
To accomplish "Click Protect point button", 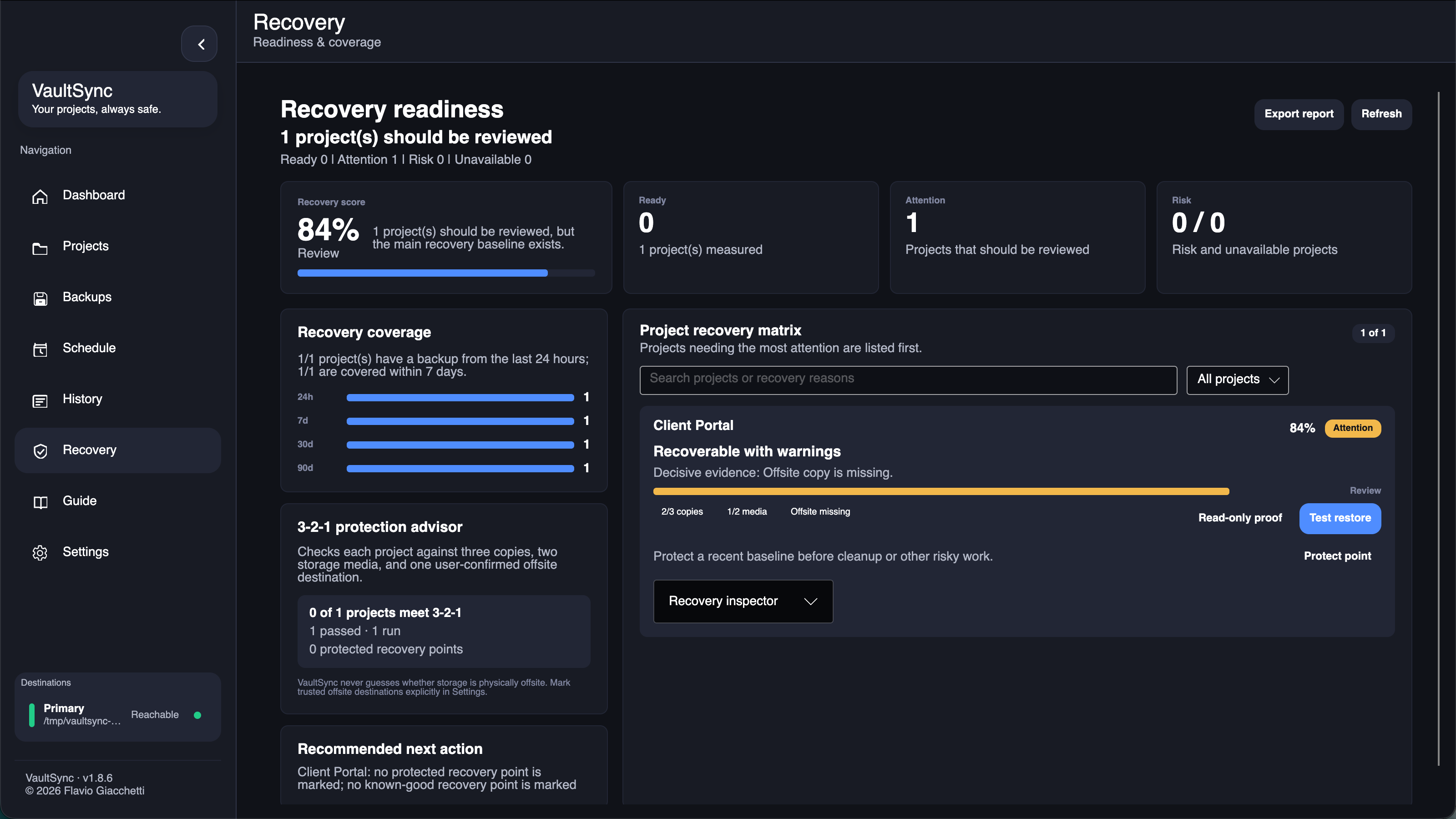I will [1337, 556].
